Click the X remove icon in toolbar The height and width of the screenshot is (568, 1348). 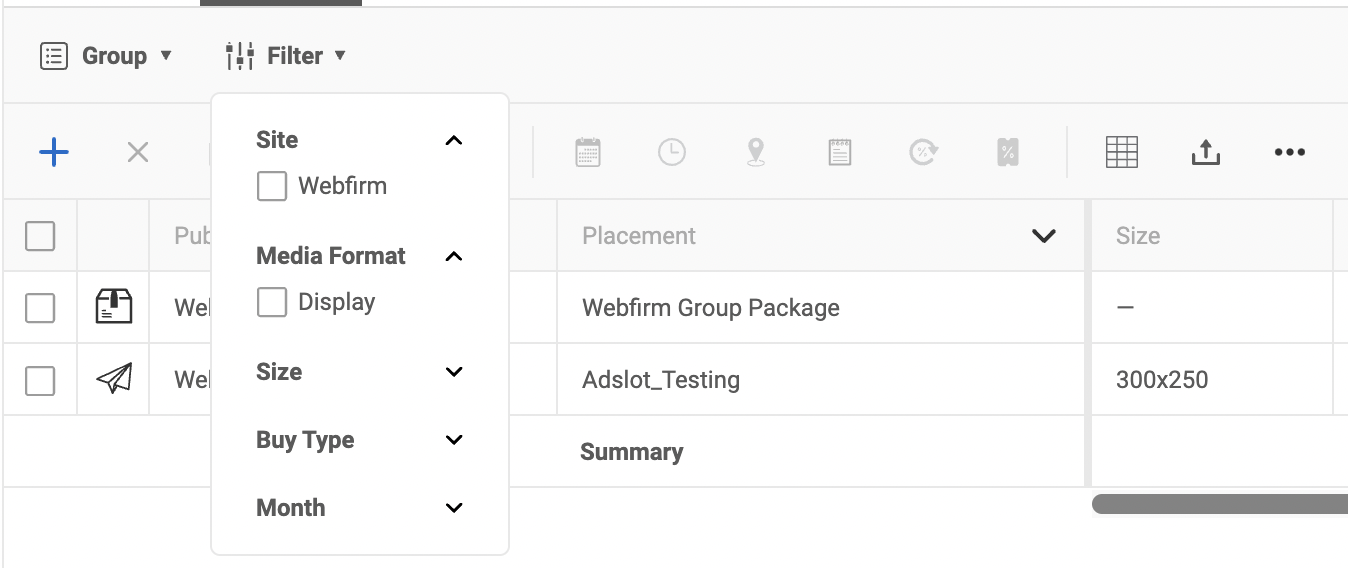pyautogui.click(x=138, y=152)
